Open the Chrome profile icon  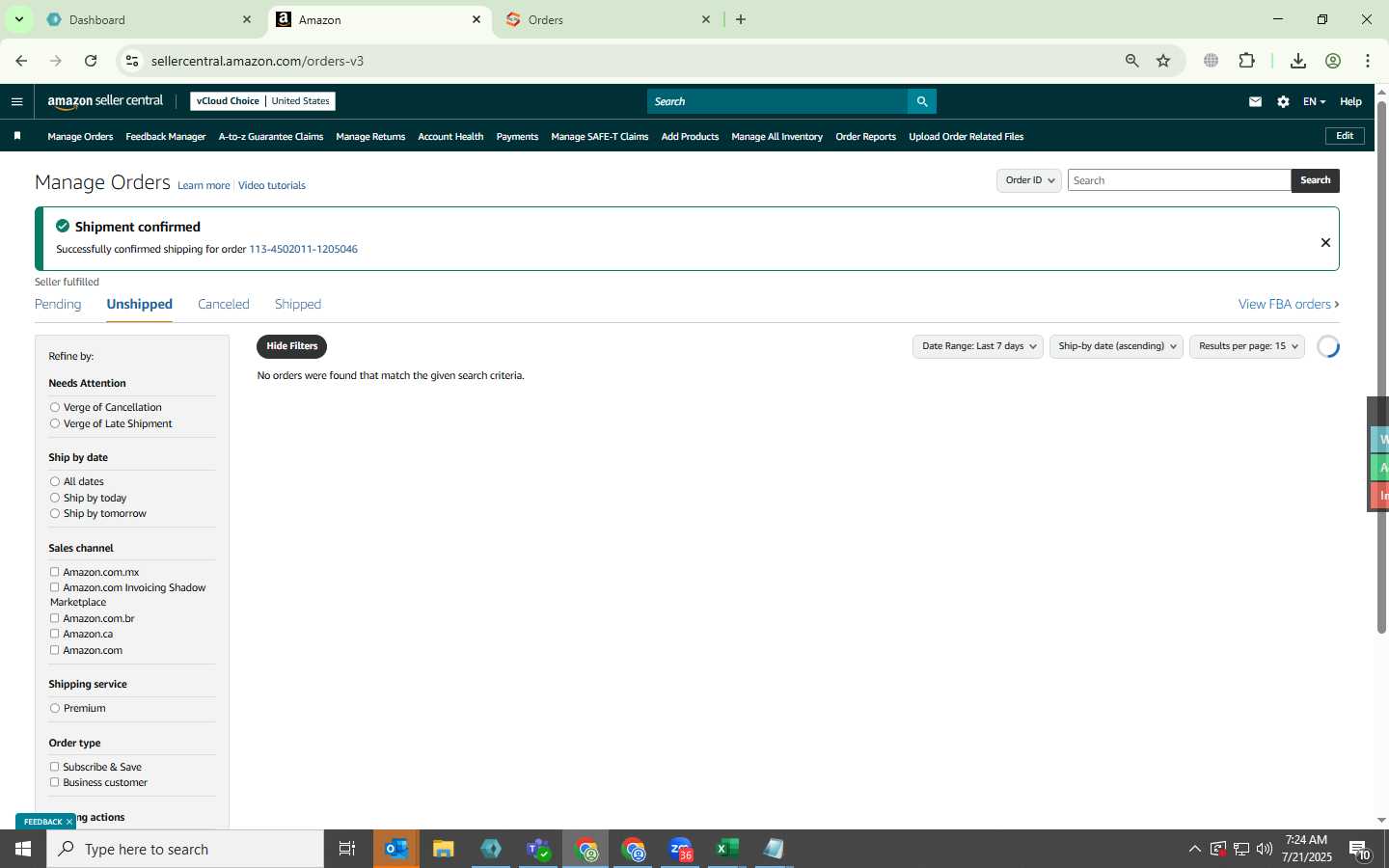(1333, 61)
